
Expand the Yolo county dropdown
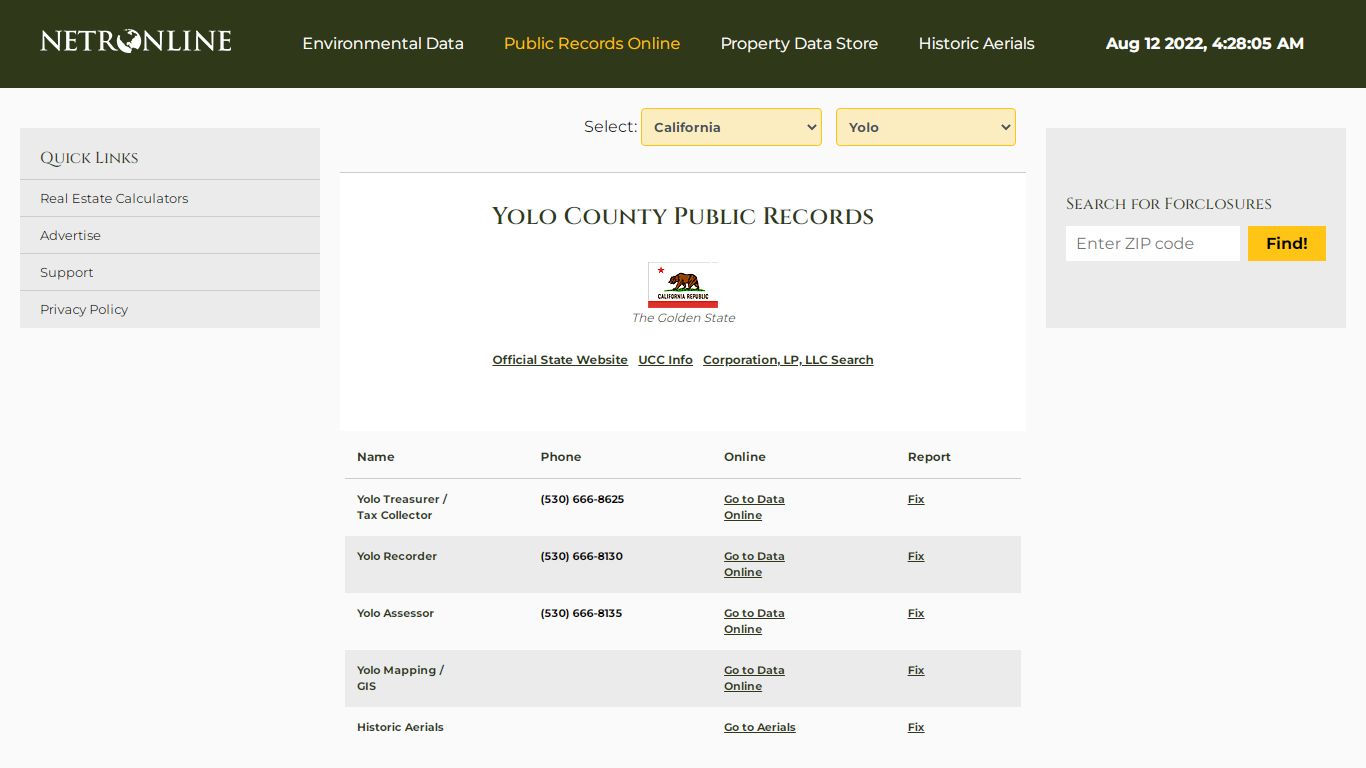[x=926, y=127]
